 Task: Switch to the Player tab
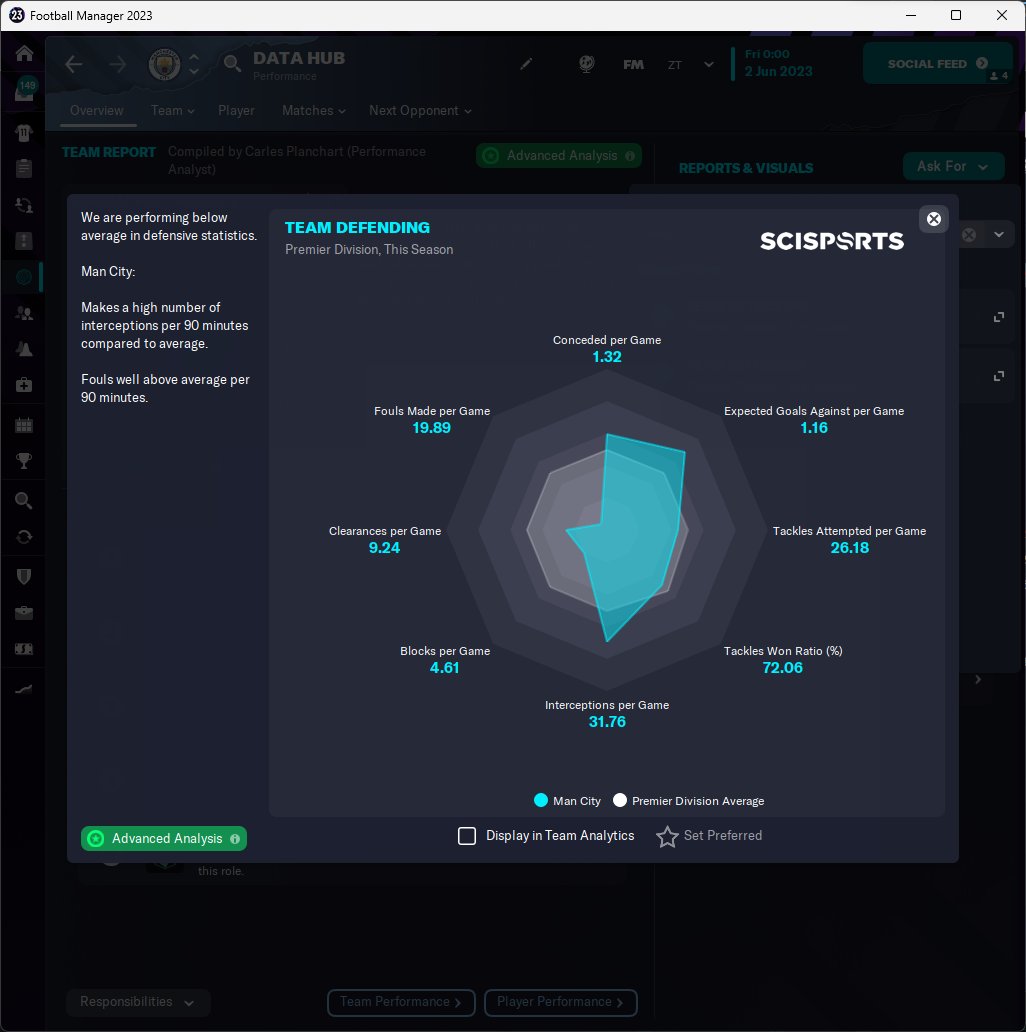(236, 111)
